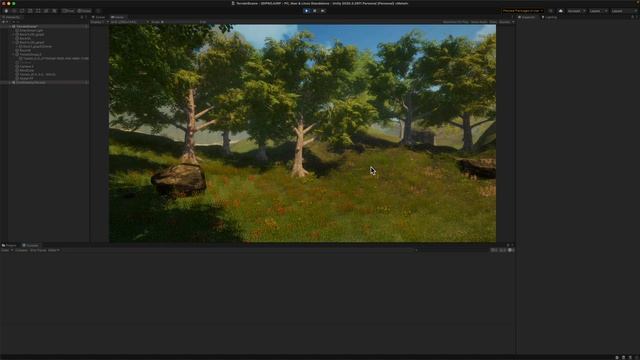Image resolution: width=640 pixels, height=360 pixels.
Task: Switch to the Scene tab
Action: coord(98,17)
